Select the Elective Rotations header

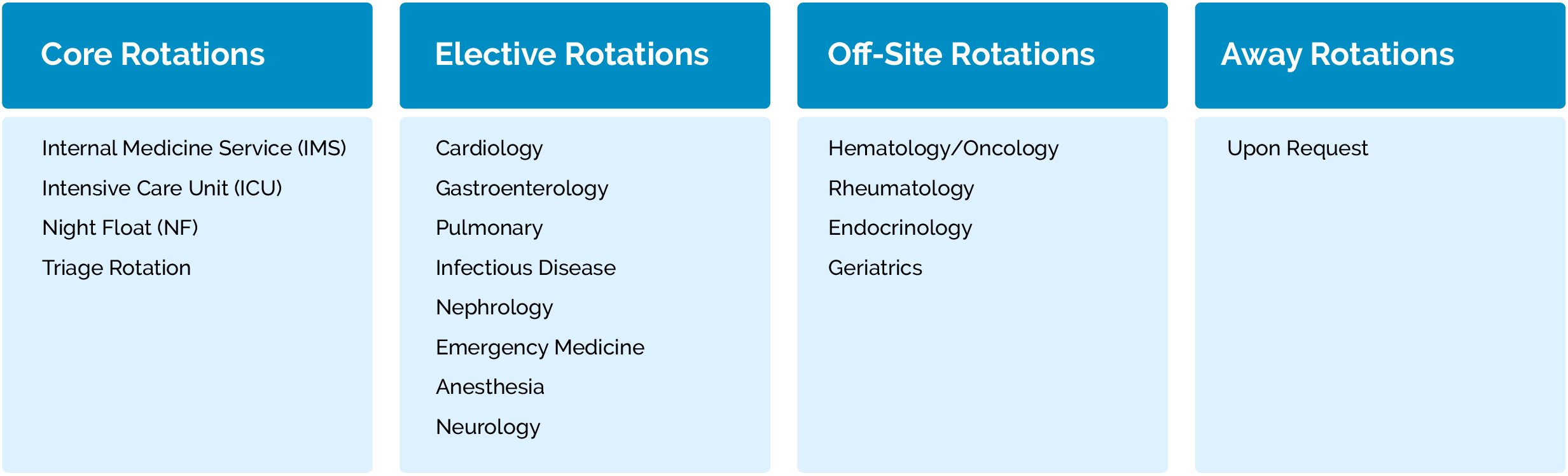click(571, 55)
